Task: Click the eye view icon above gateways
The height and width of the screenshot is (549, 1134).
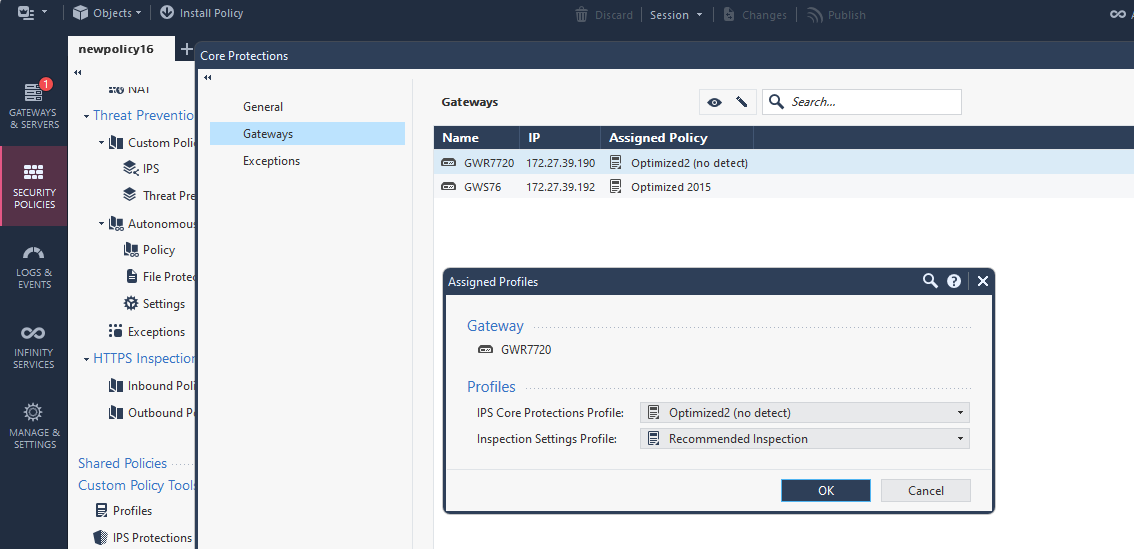Action: pyautogui.click(x=715, y=102)
